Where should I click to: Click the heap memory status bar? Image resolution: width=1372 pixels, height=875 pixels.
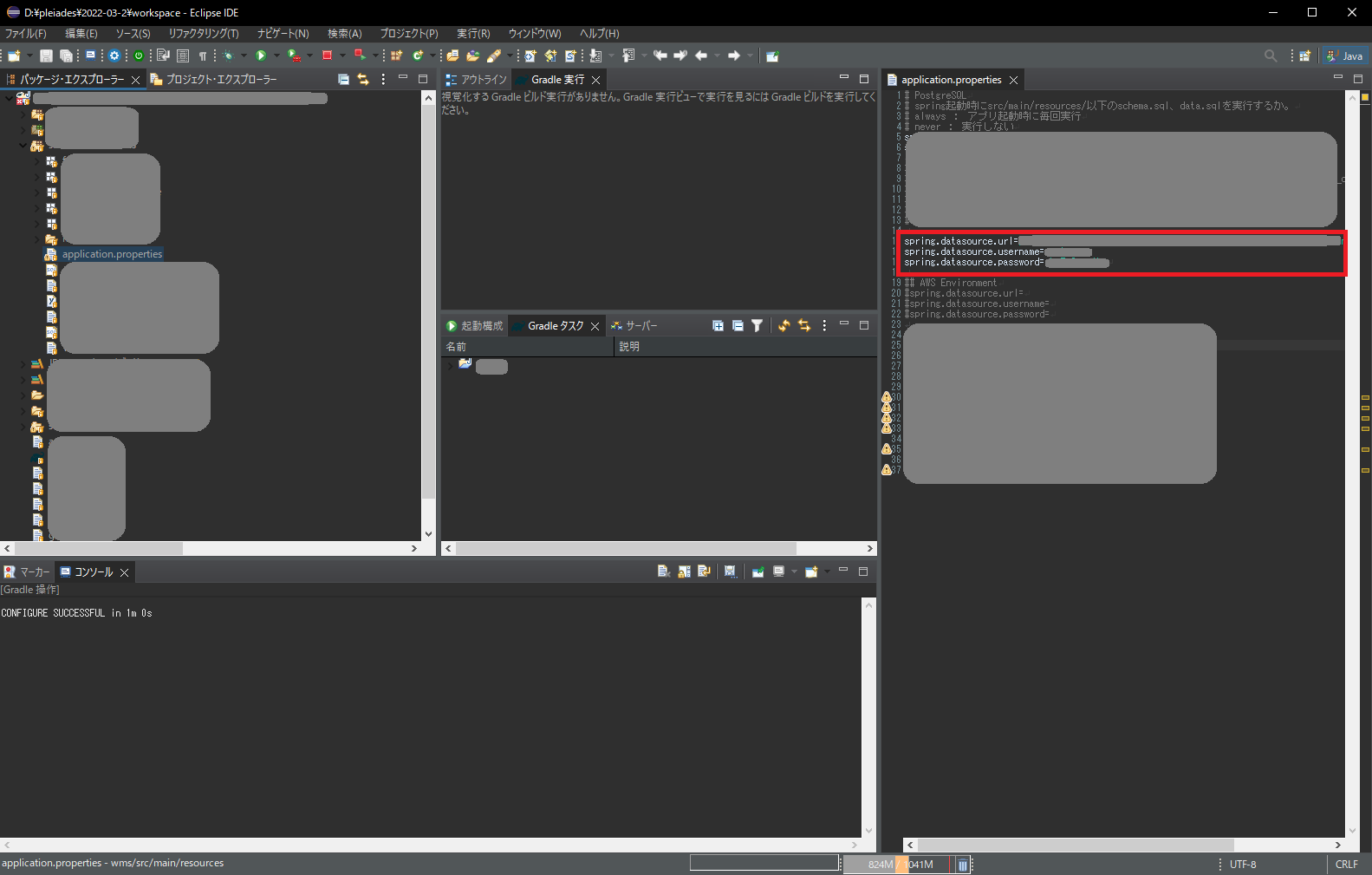click(898, 865)
